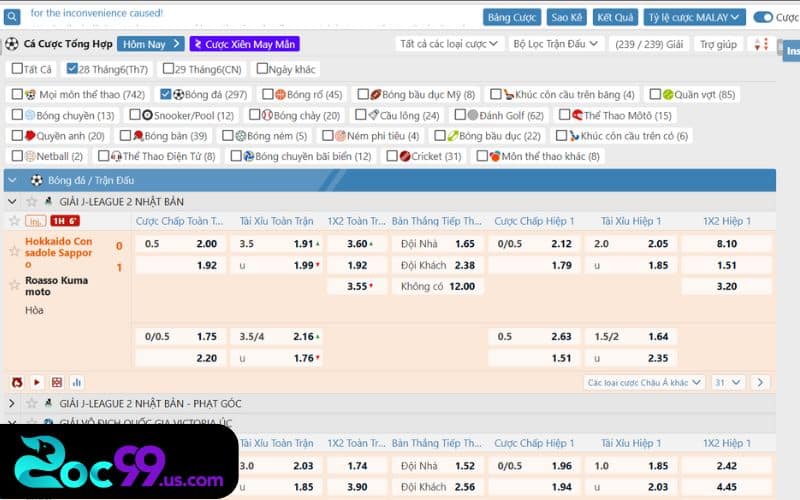Open Cược Xiên May Mắn
The height and width of the screenshot is (500, 800).
tap(244, 44)
